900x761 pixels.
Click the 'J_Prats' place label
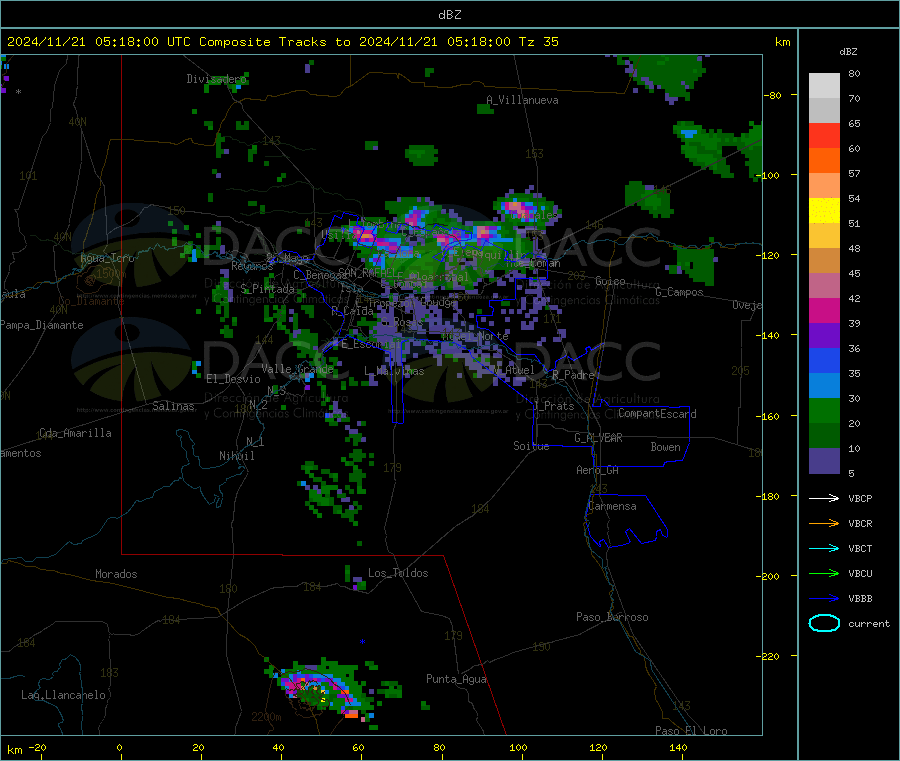553,405
